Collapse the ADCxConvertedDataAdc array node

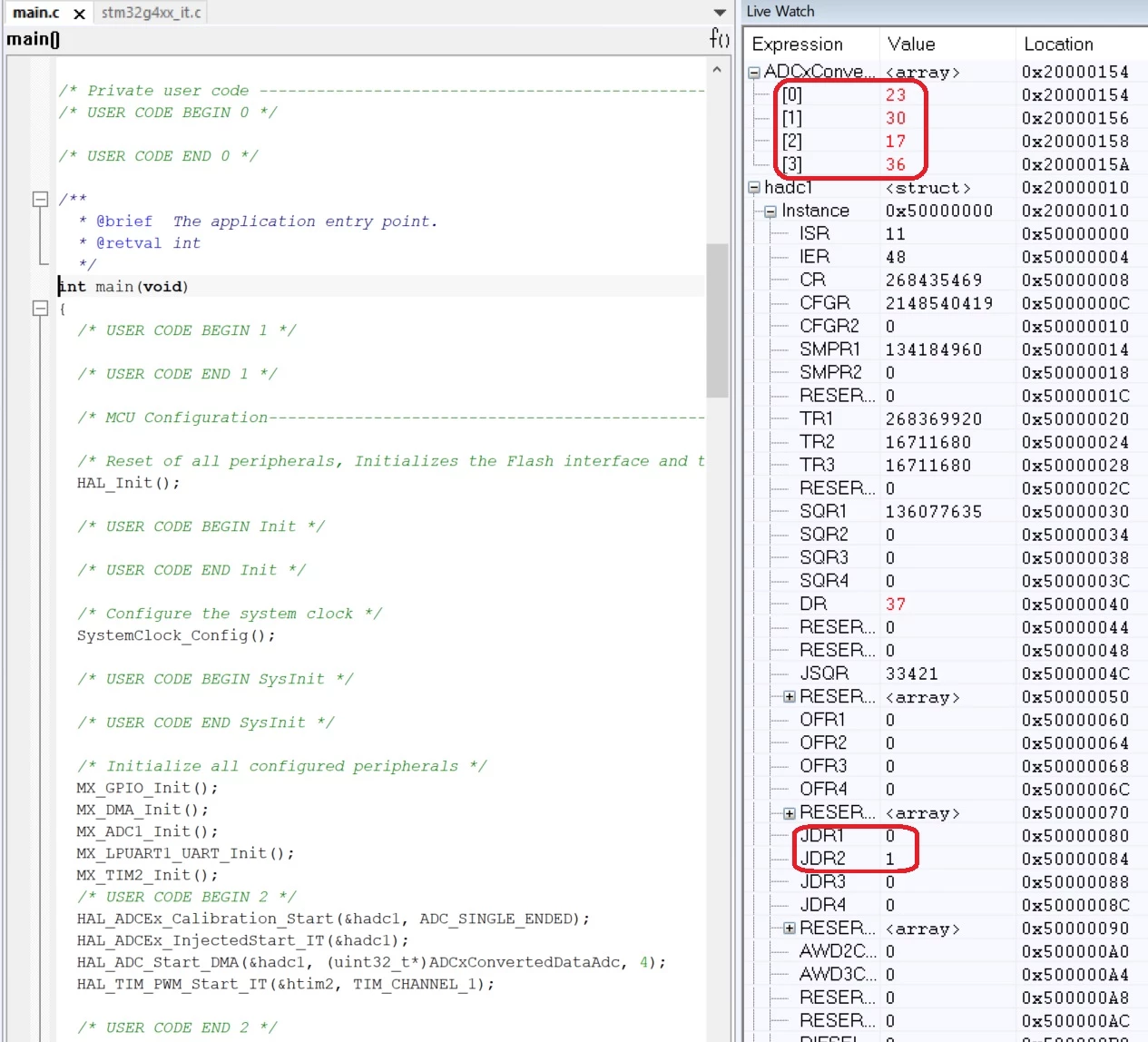[x=754, y=73]
